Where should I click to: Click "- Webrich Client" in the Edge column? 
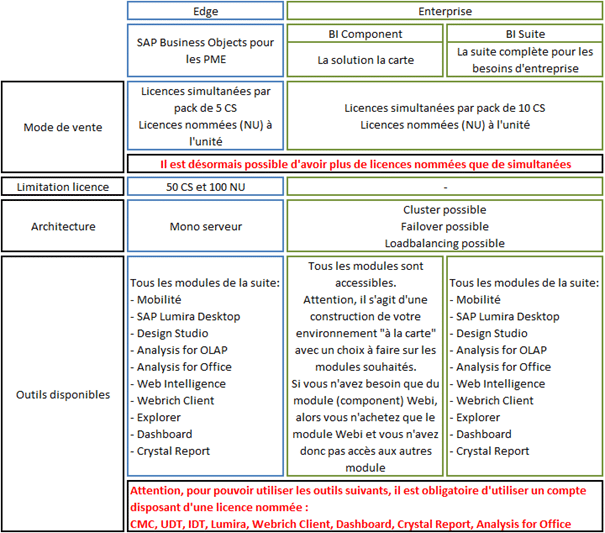172,401
